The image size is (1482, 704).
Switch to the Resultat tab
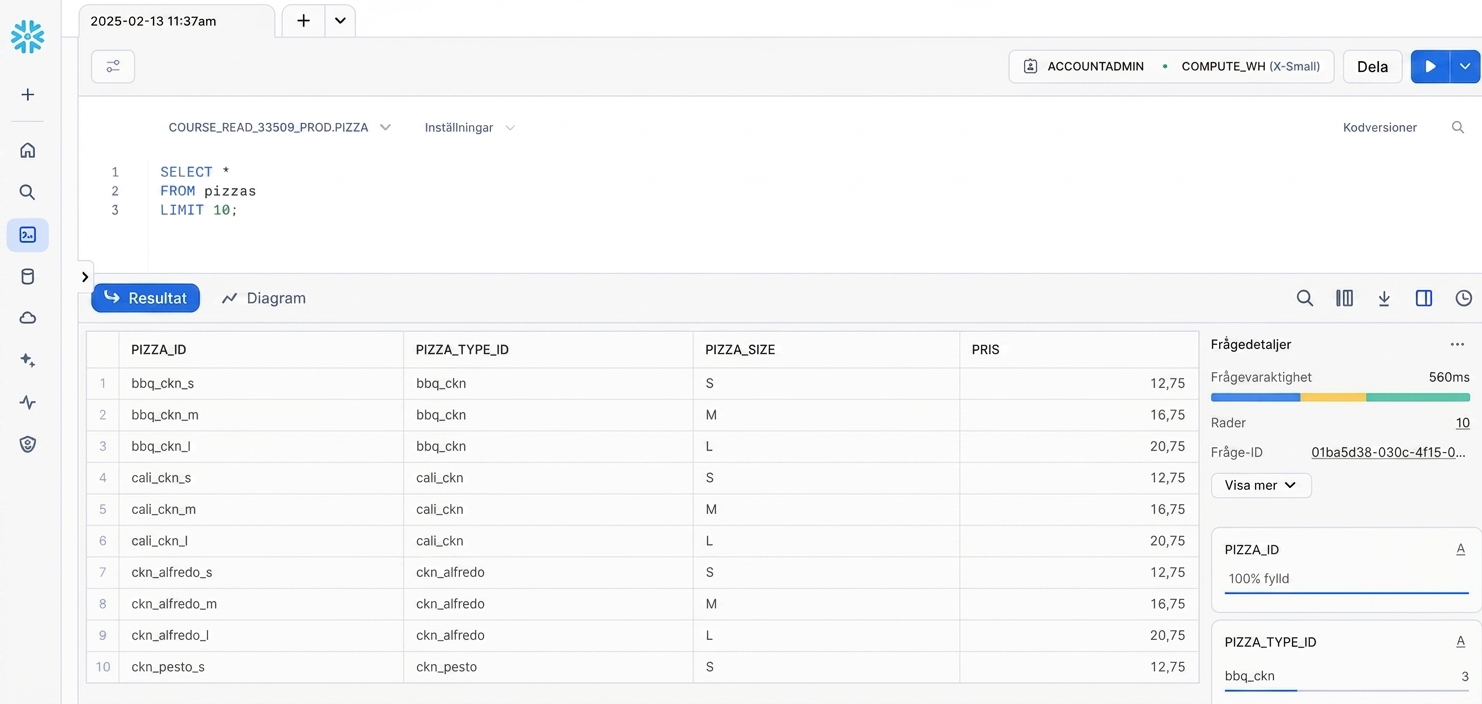pos(146,298)
